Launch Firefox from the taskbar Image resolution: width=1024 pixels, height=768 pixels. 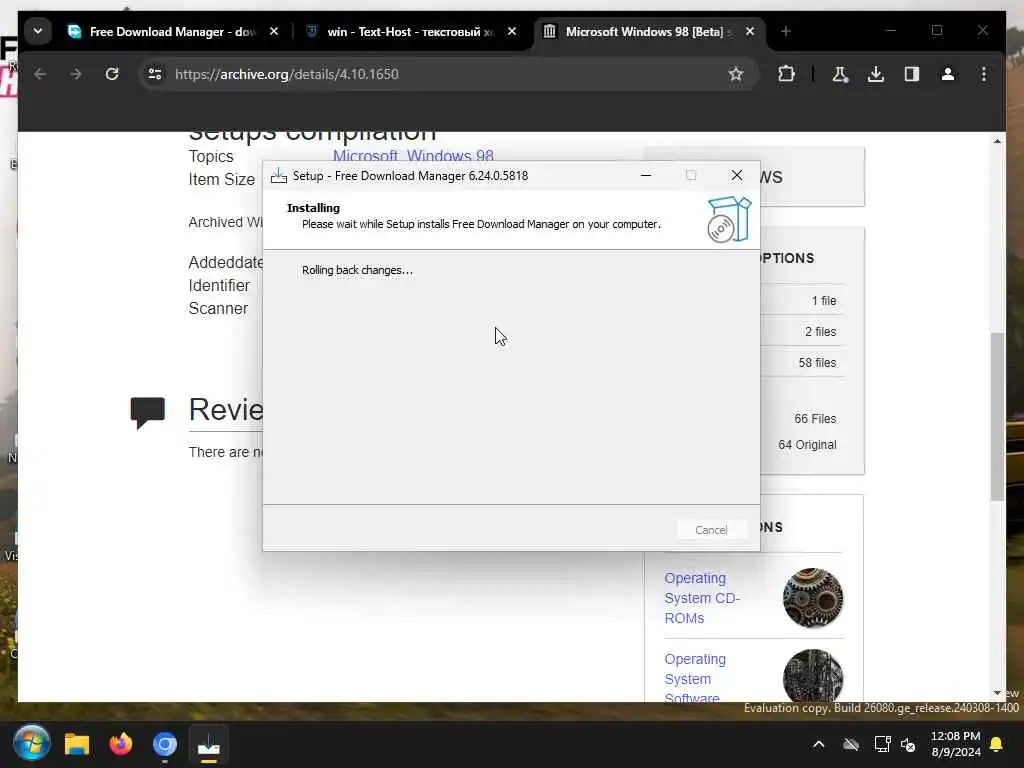120,744
